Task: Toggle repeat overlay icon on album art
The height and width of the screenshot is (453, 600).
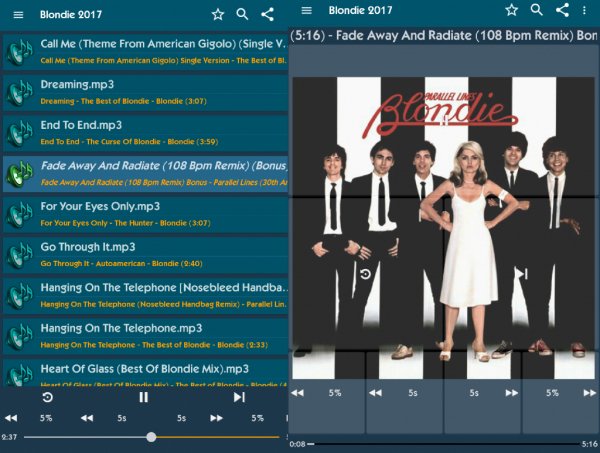Action: (x=365, y=274)
